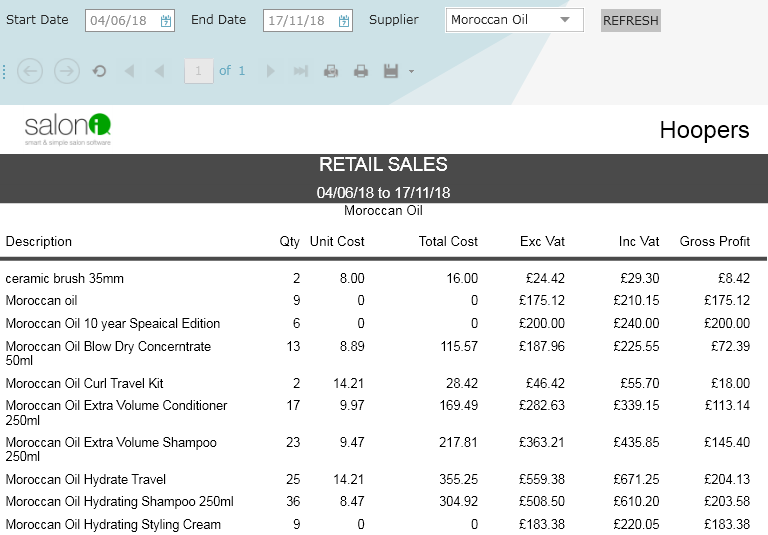
Task: Click the £671.25 Inc Vat value
Action: [636, 479]
